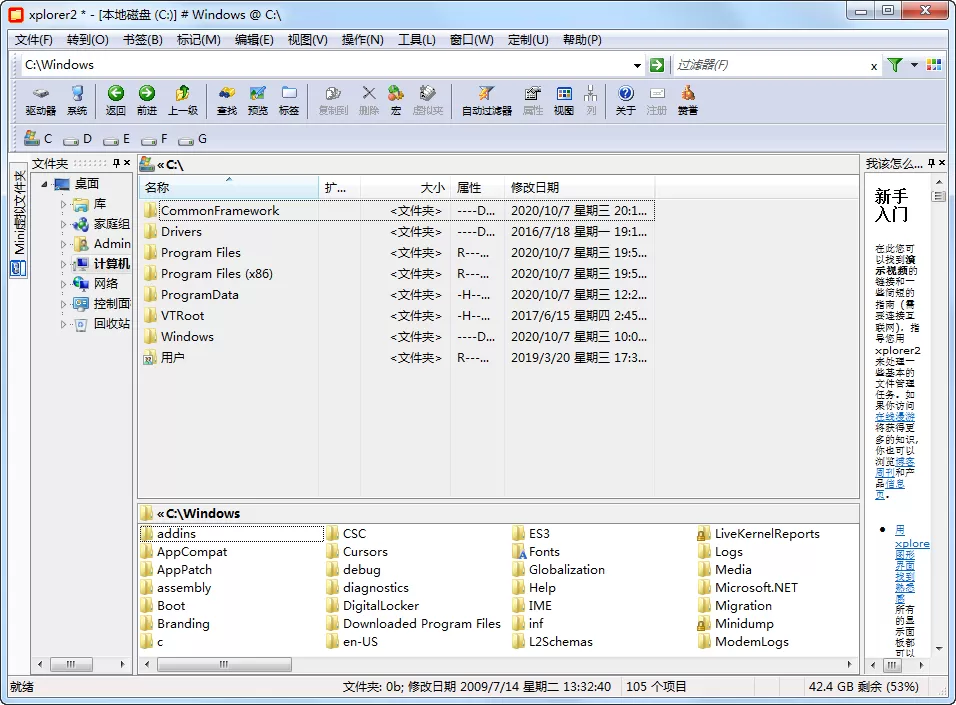Expand the 网络 tree node
This screenshot has height=705, width=956.
(x=63, y=284)
